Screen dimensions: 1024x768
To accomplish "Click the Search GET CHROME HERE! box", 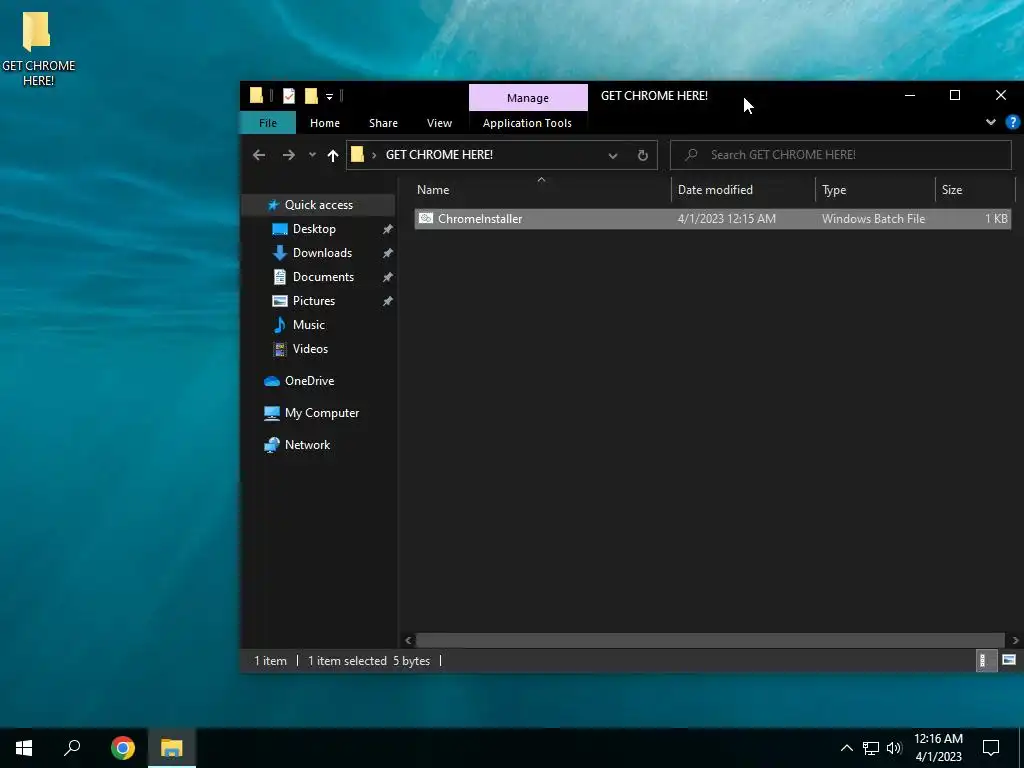I will click(840, 155).
